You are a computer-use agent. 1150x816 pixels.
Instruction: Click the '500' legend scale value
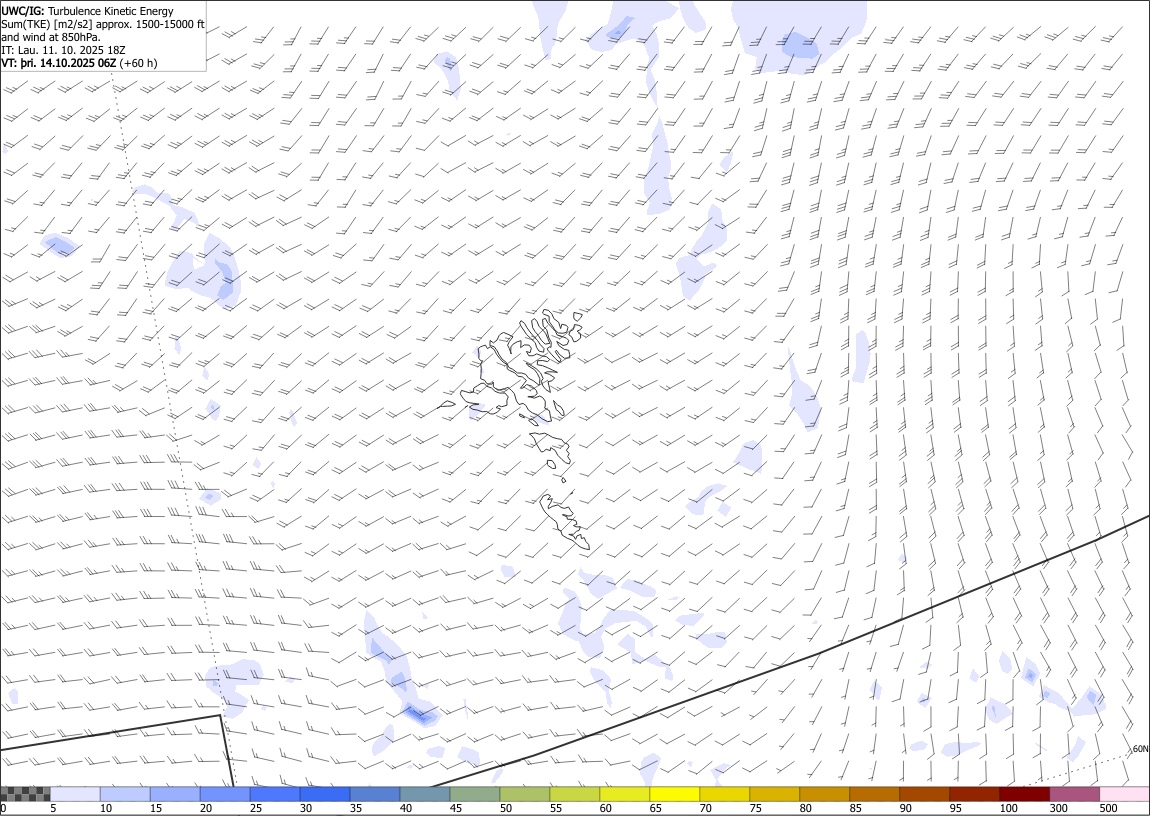(x=1109, y=808)
